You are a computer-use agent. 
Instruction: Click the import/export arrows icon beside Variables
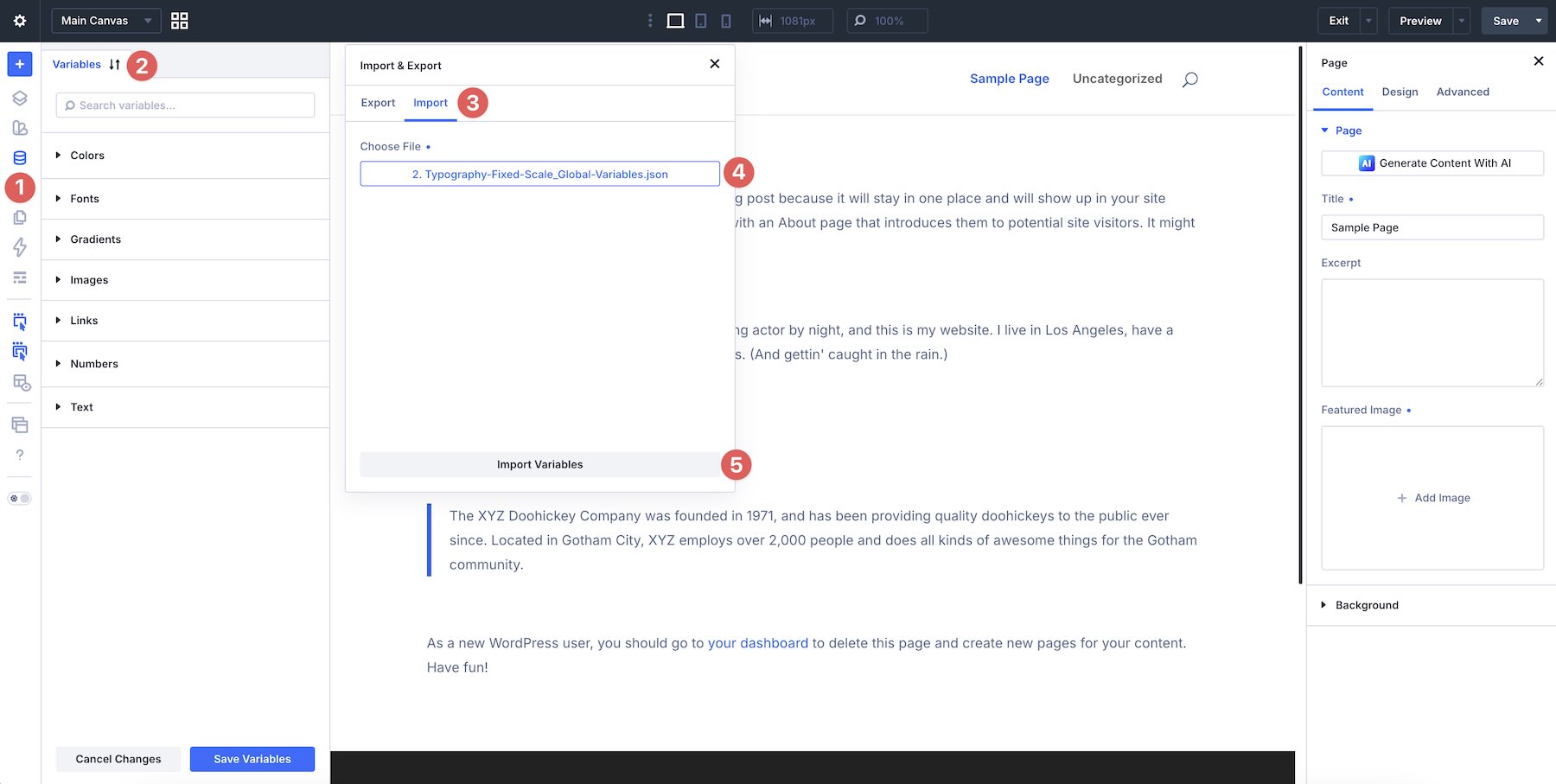115,64
